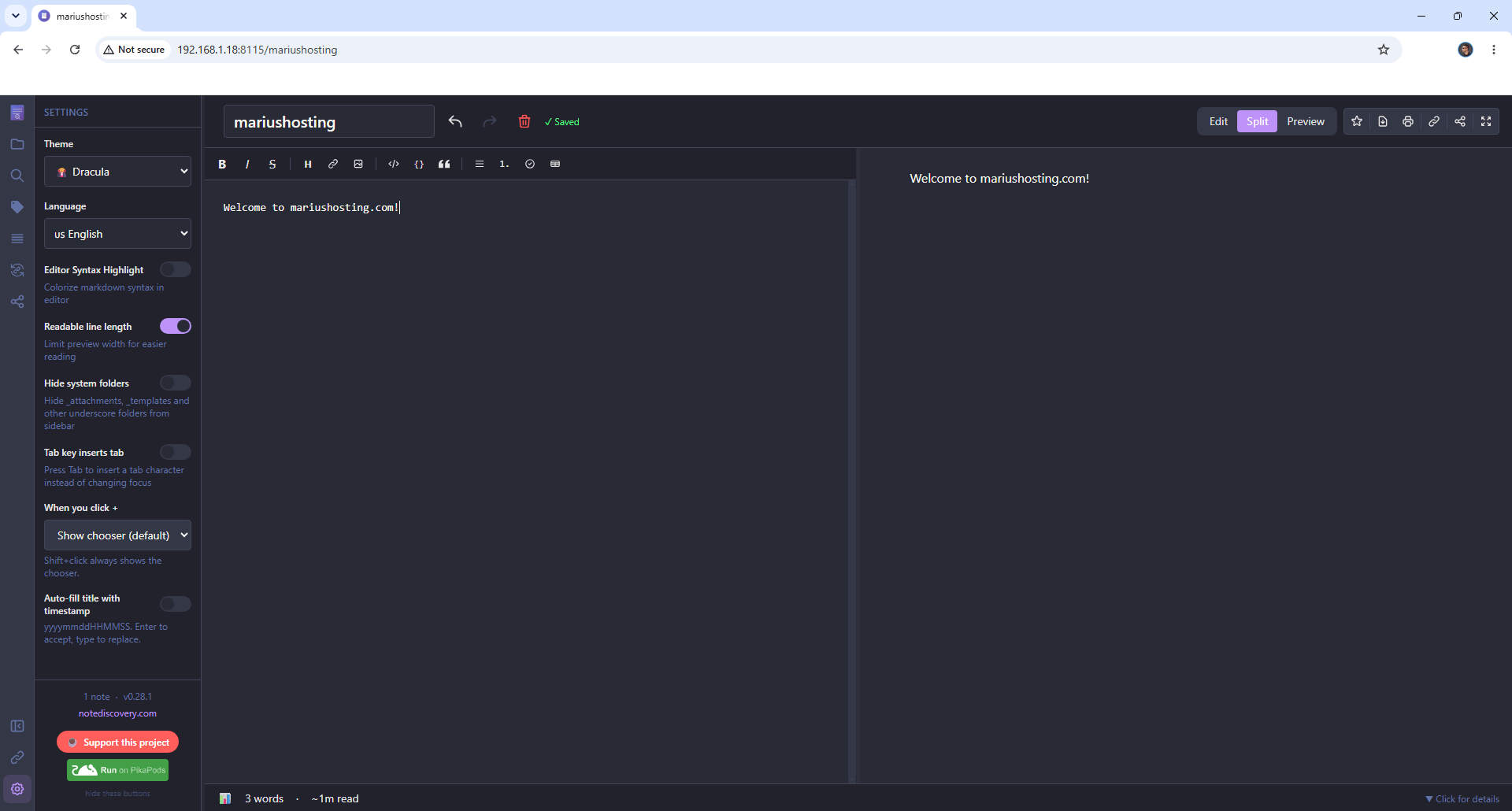Open the graph share panel in left sidebar
Viewport: 1512px width, 811px height.
click(x=17, y=302)
